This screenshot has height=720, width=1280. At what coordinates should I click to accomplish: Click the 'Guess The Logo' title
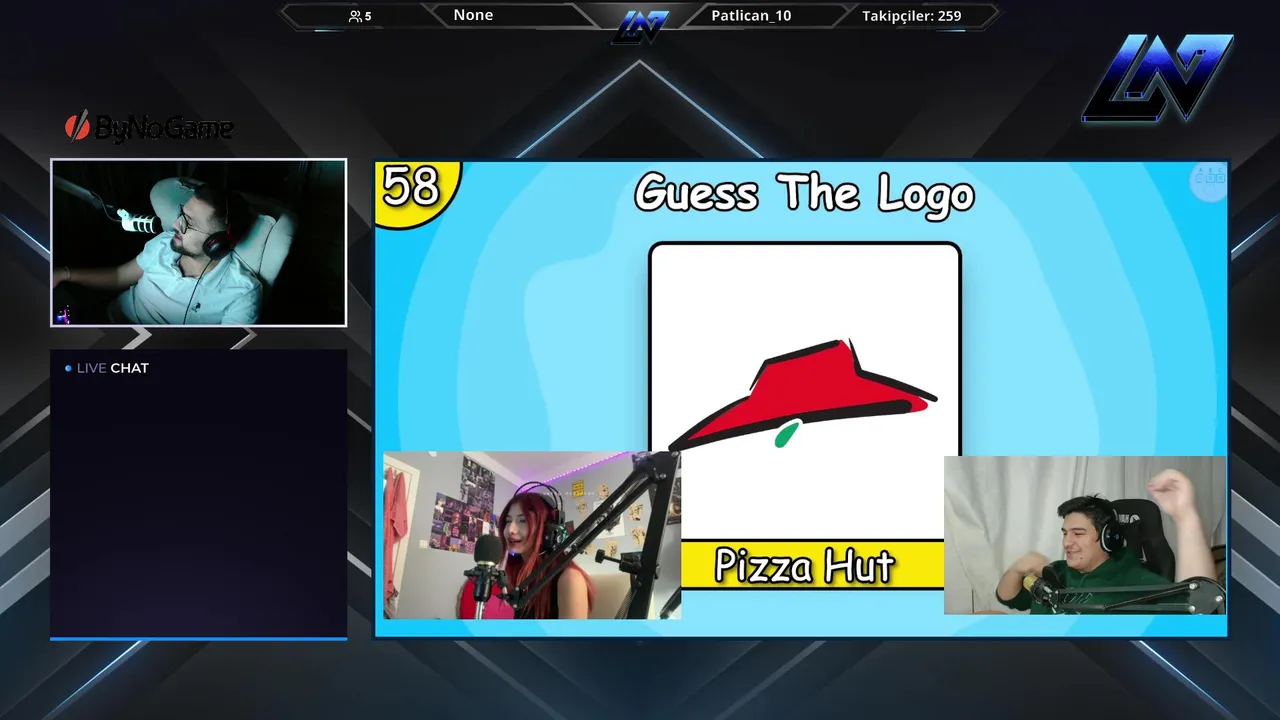point(804,193)
